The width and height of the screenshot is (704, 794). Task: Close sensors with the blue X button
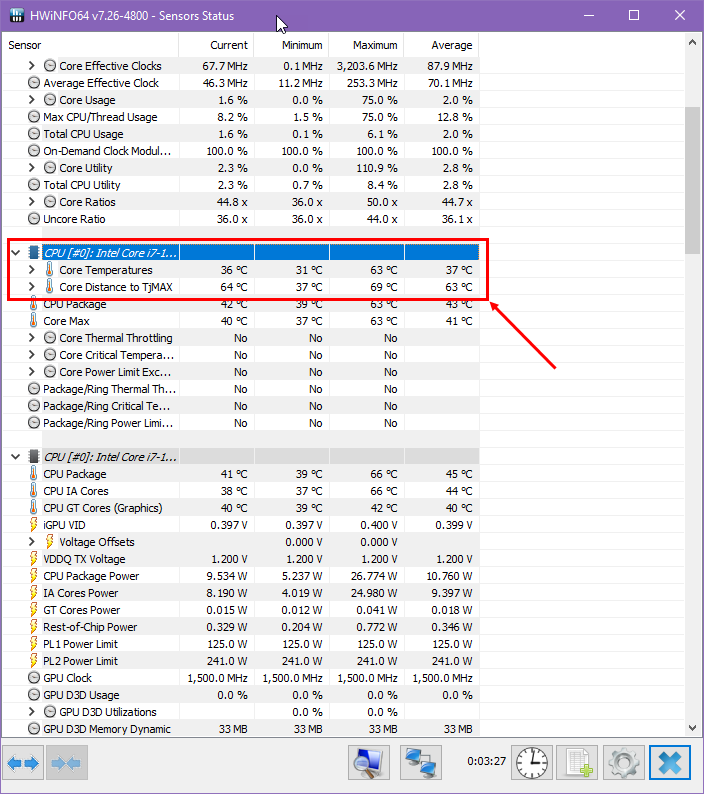coord(670,763)
